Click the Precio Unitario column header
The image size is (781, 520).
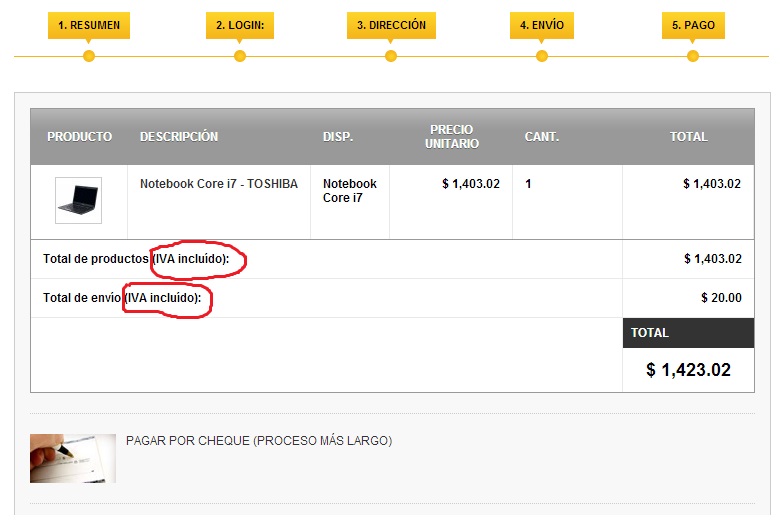pyautogui.click(x=451, y=136)
